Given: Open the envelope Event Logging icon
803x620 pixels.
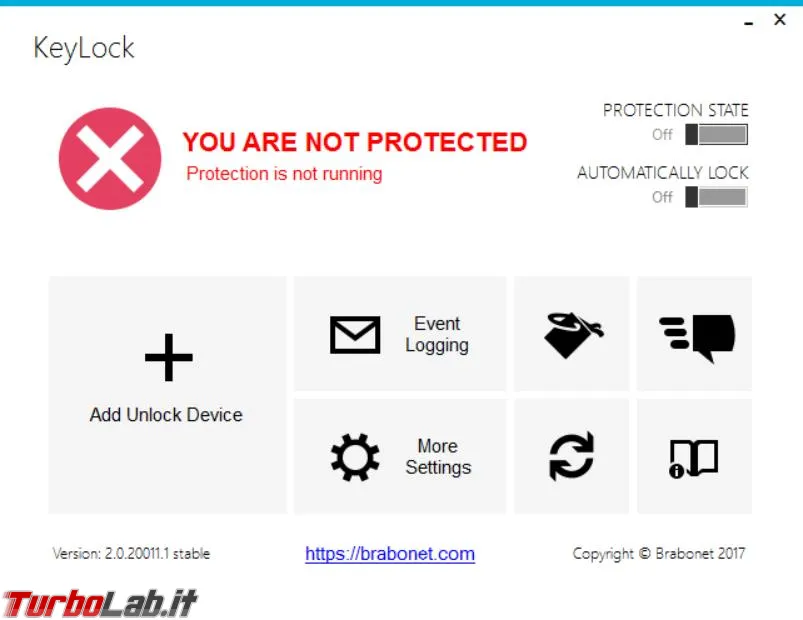Looking at the screenshot, I should (x=355, y=335).
